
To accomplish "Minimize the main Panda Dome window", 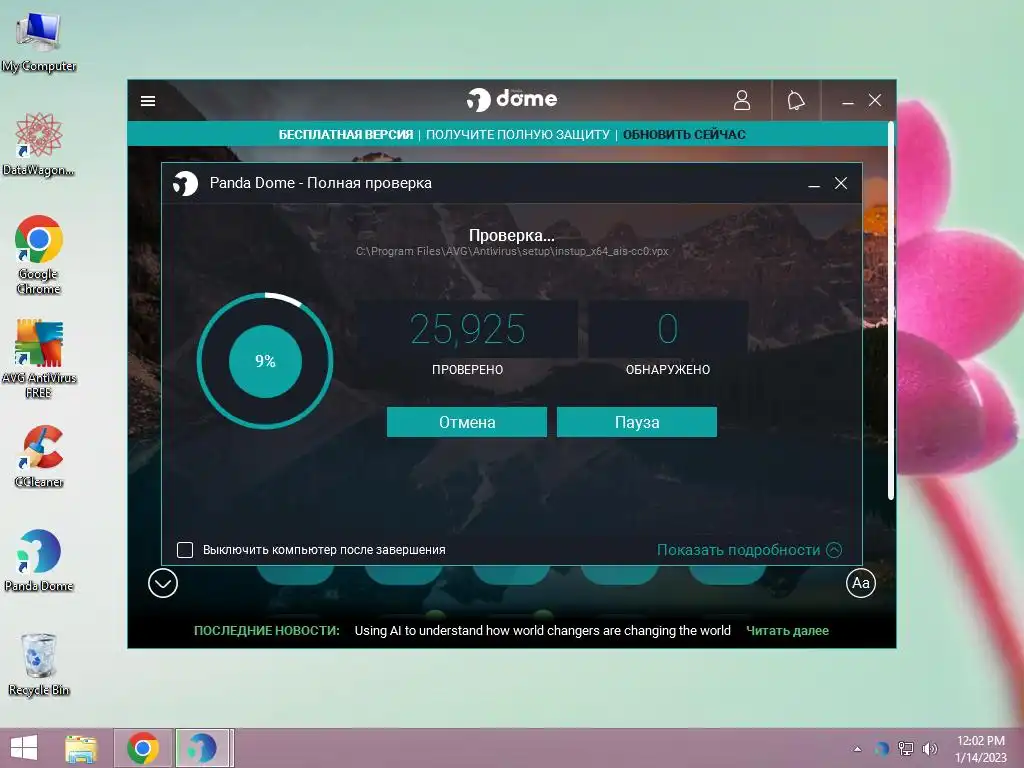I will click(848, 101).
